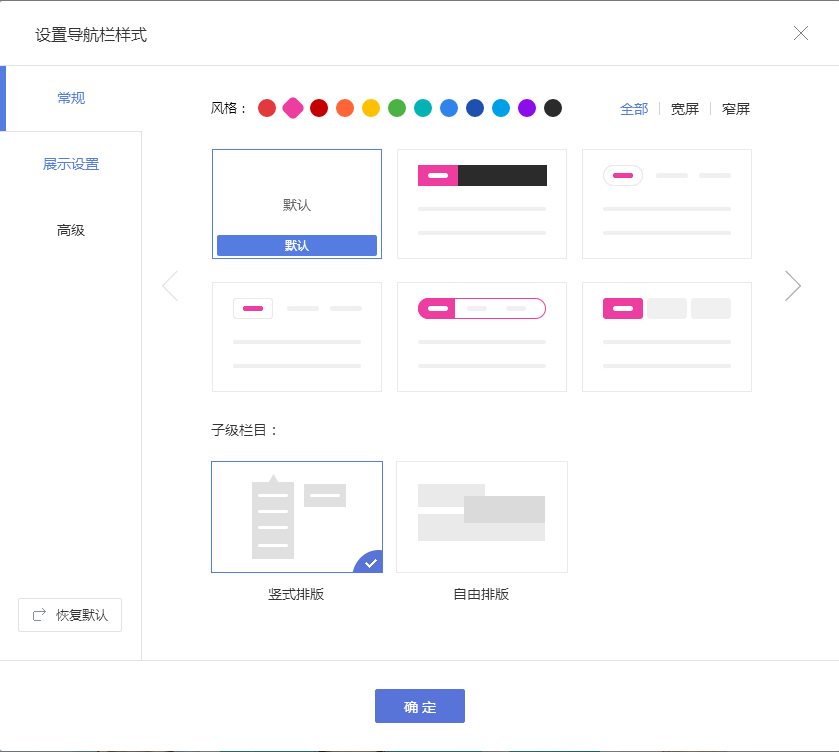Choose the black style color
Screen dimensions: 839x752
coord(553,108)
